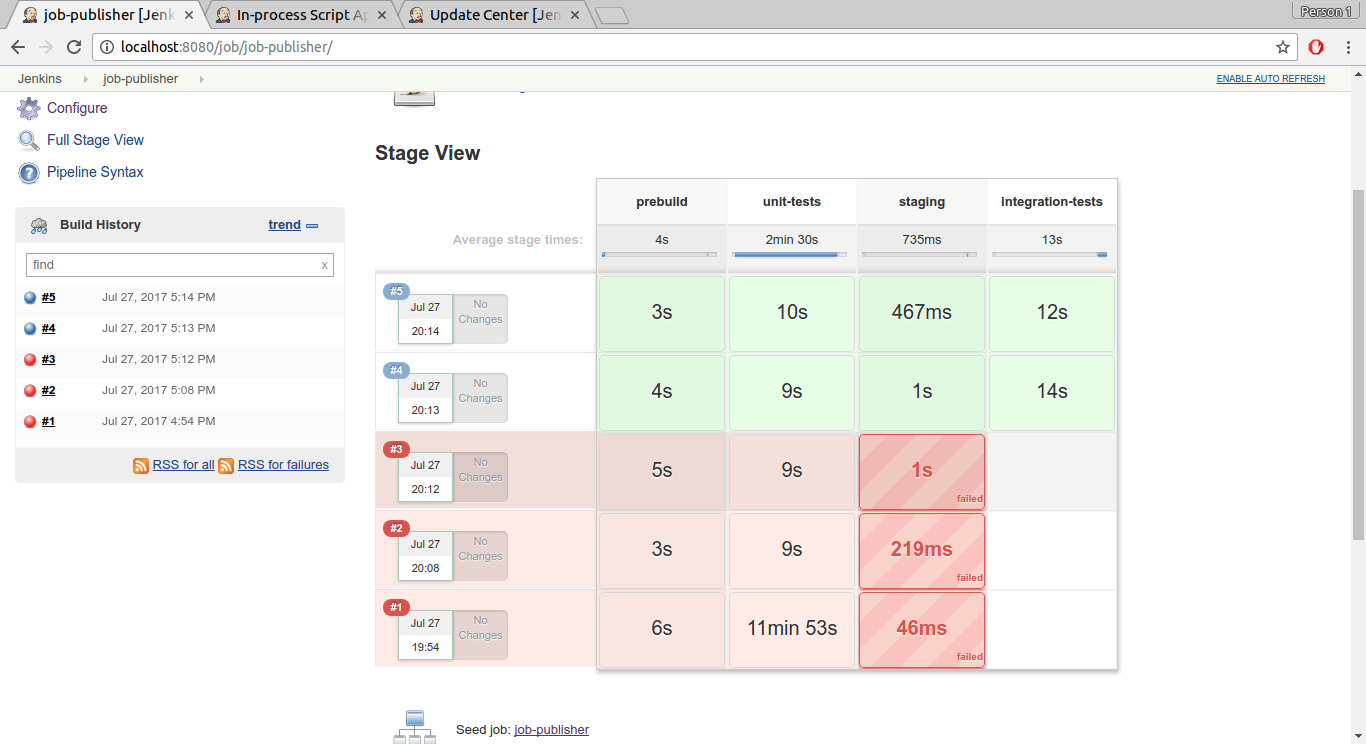
Task: Click the failed 46ms staging cell
Action: click(x=922, y=628)
